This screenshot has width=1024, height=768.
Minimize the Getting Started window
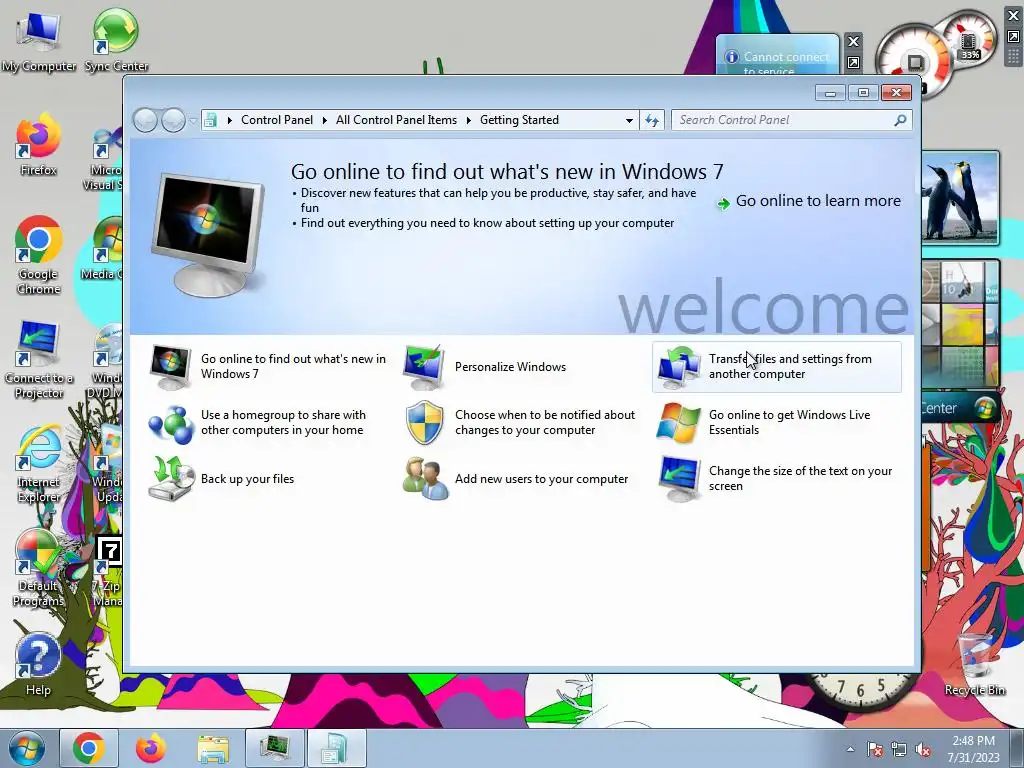pos(830,93)
